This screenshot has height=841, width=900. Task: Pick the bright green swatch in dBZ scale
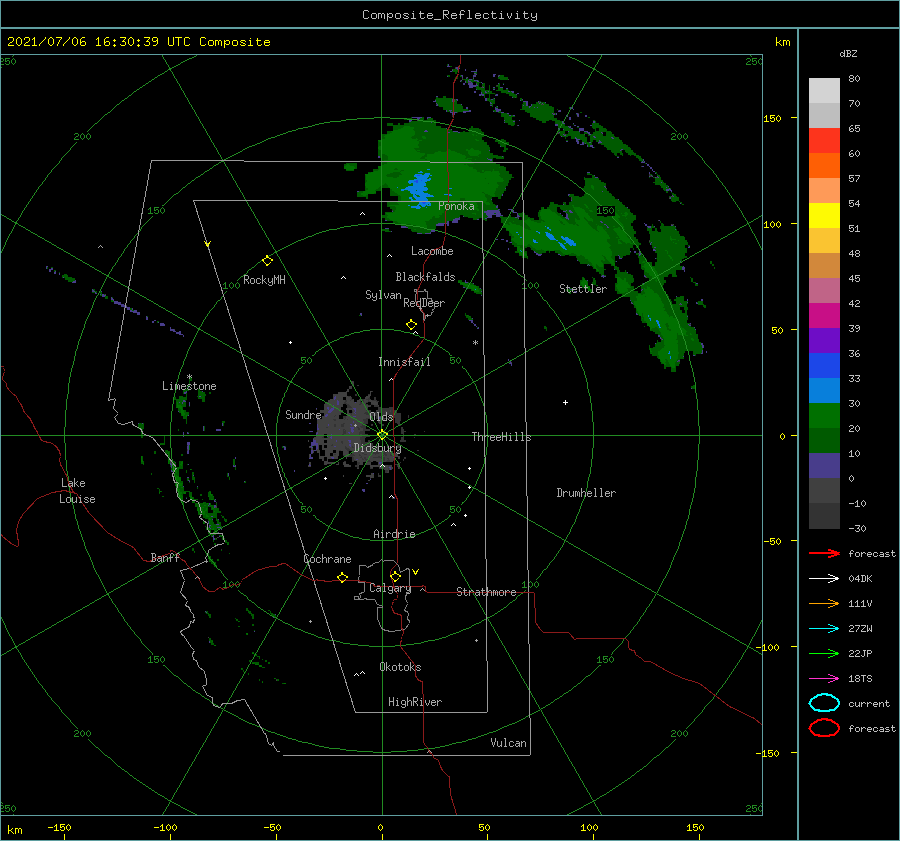tap(824, 416)
